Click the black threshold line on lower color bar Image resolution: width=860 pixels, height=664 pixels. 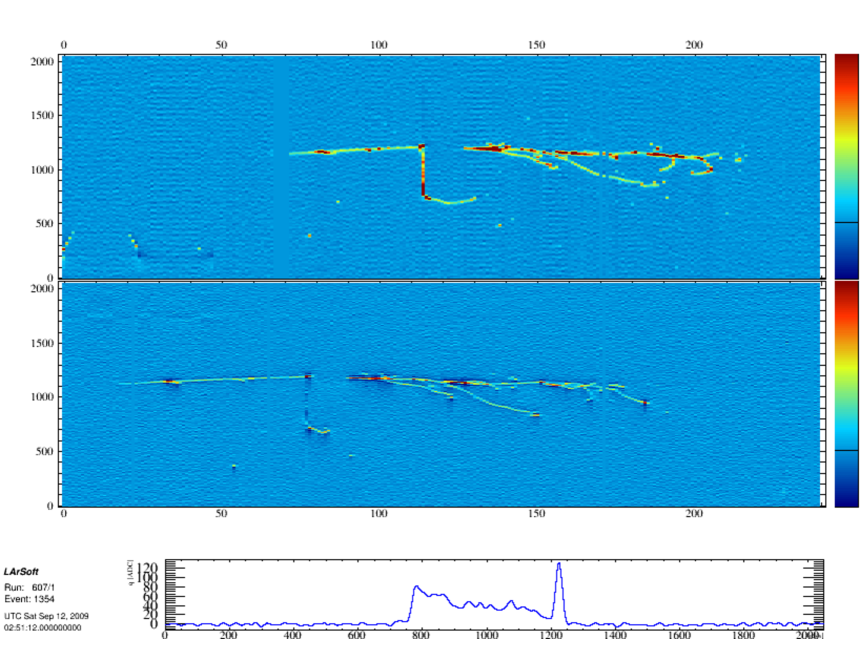click(x=846, y=450)
